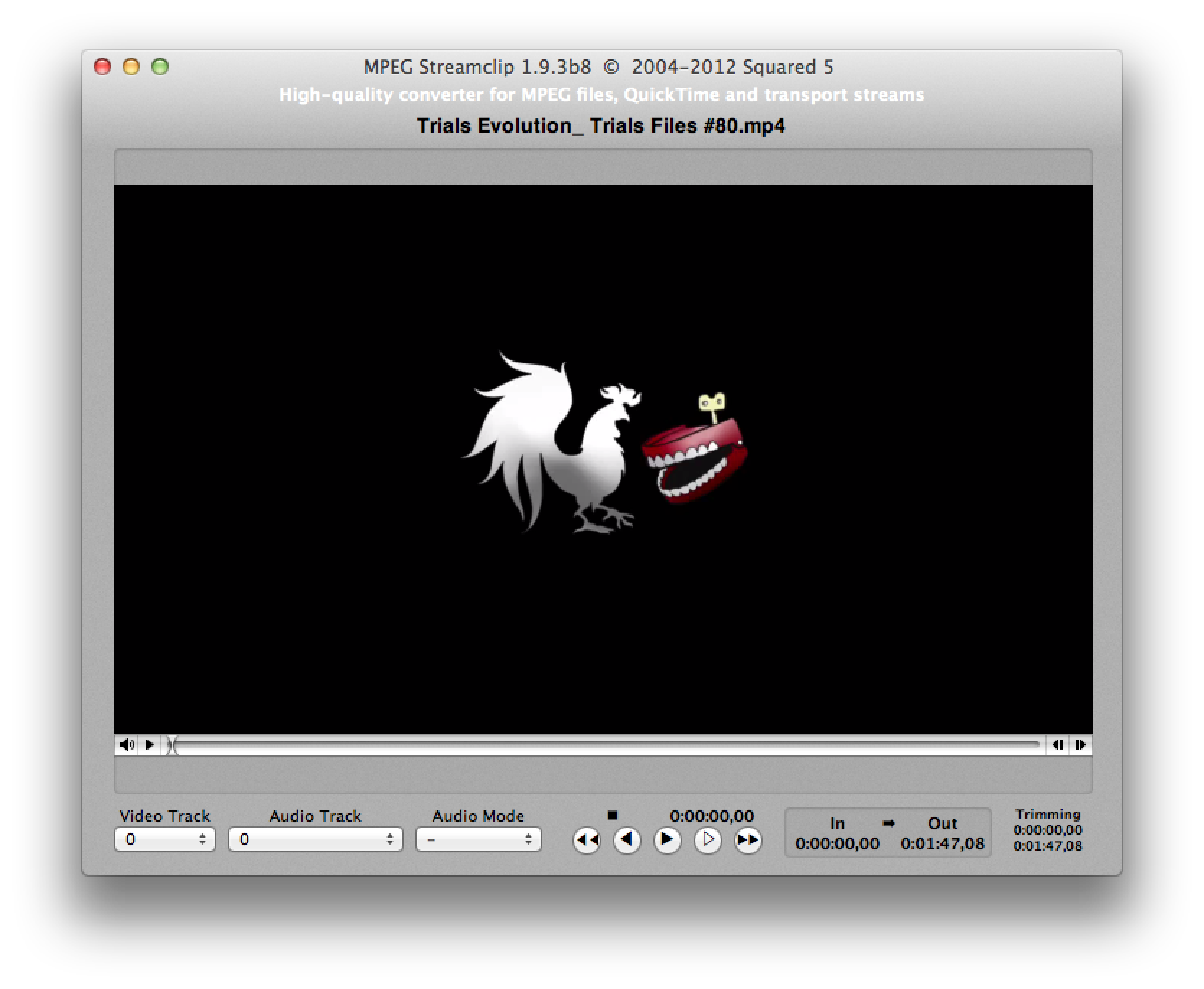Viewport: 1204px width, 989px height.
Task: Play selection with the outlined play button
Action: coord(708,840)
